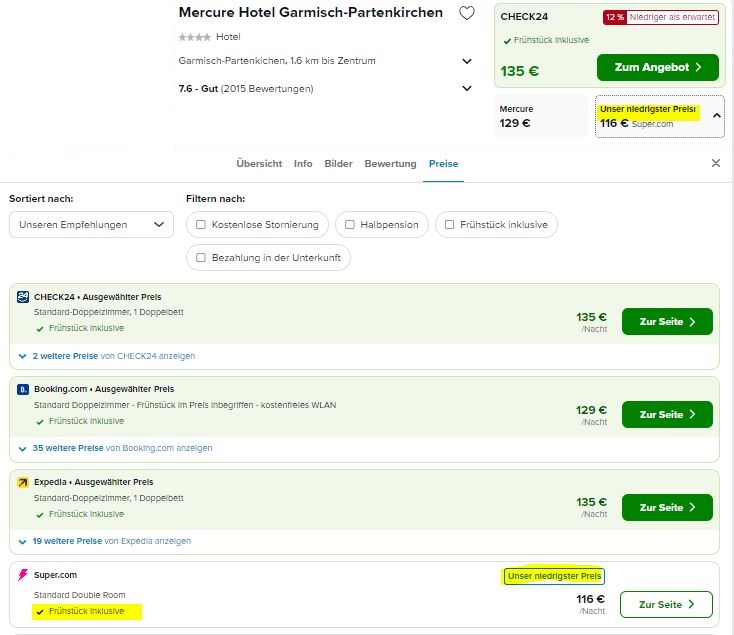The image size is (734, 635).
Task: Open the Unseren Empfehlungen sort dropdown
Action: 91,225
